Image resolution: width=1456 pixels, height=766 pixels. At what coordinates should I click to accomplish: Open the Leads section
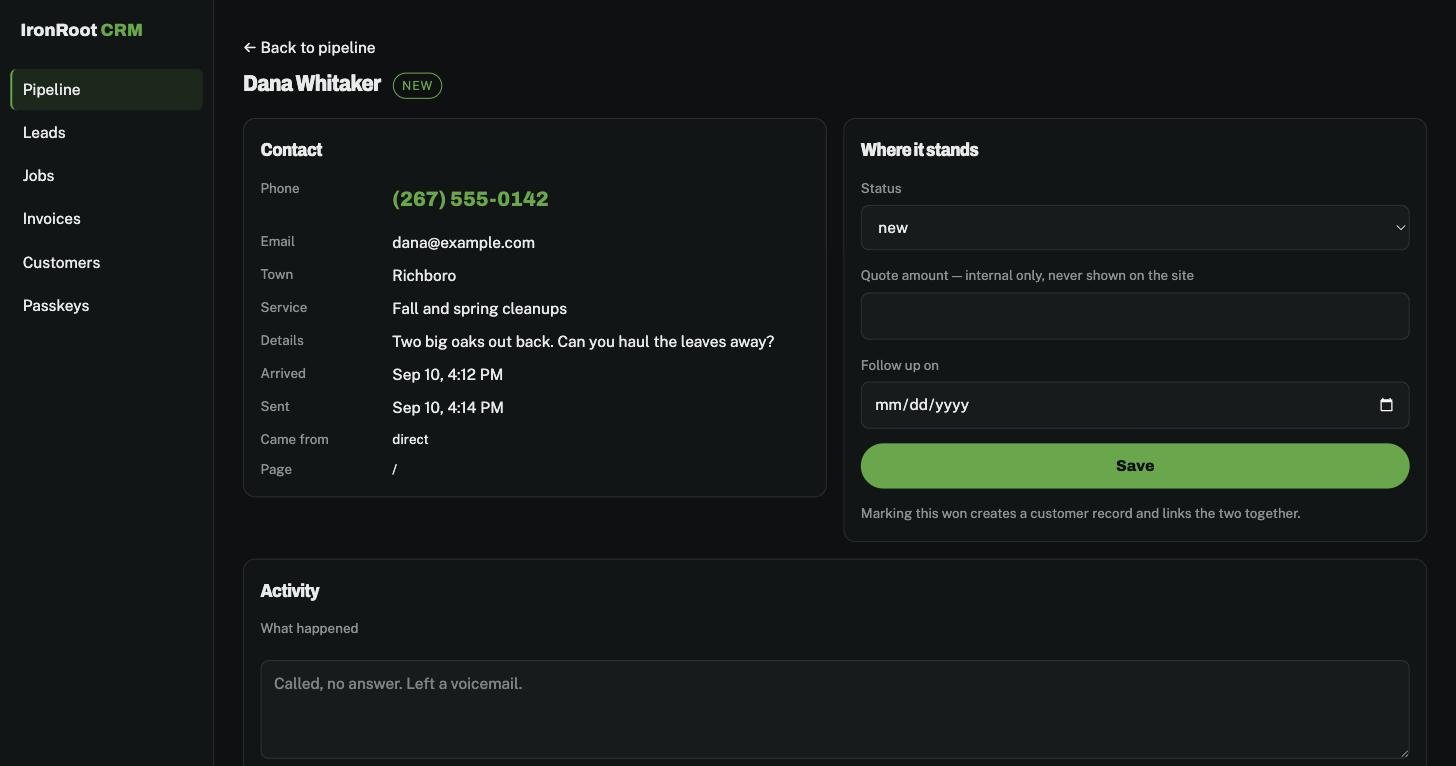(x=106, y=133)
